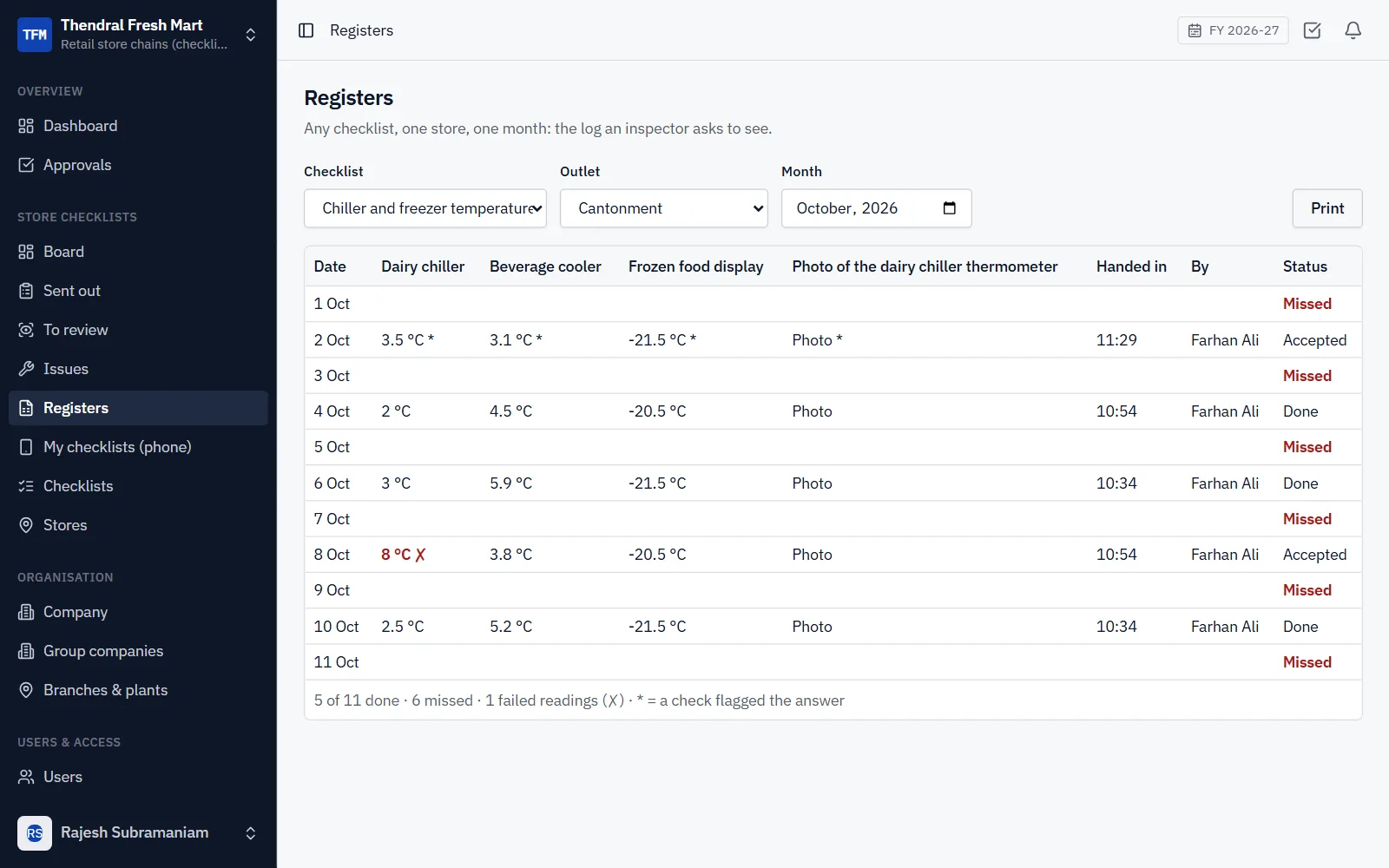Open the Sent out menu item
Viewport: 1389px width, 868px height.
(139, 291)
